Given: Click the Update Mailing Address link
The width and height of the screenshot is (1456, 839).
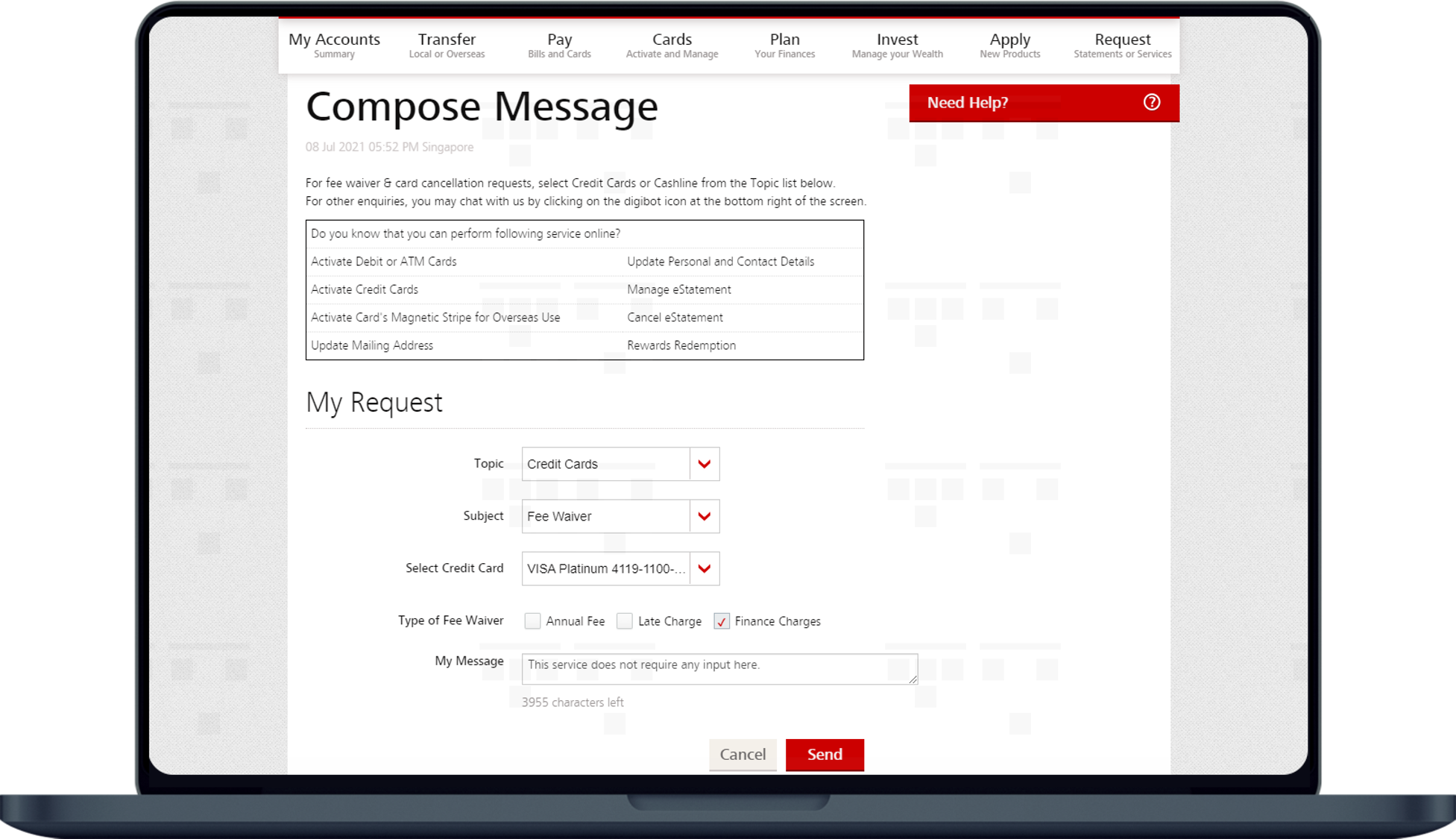Looking at the screenshot, I should point(372,345).
